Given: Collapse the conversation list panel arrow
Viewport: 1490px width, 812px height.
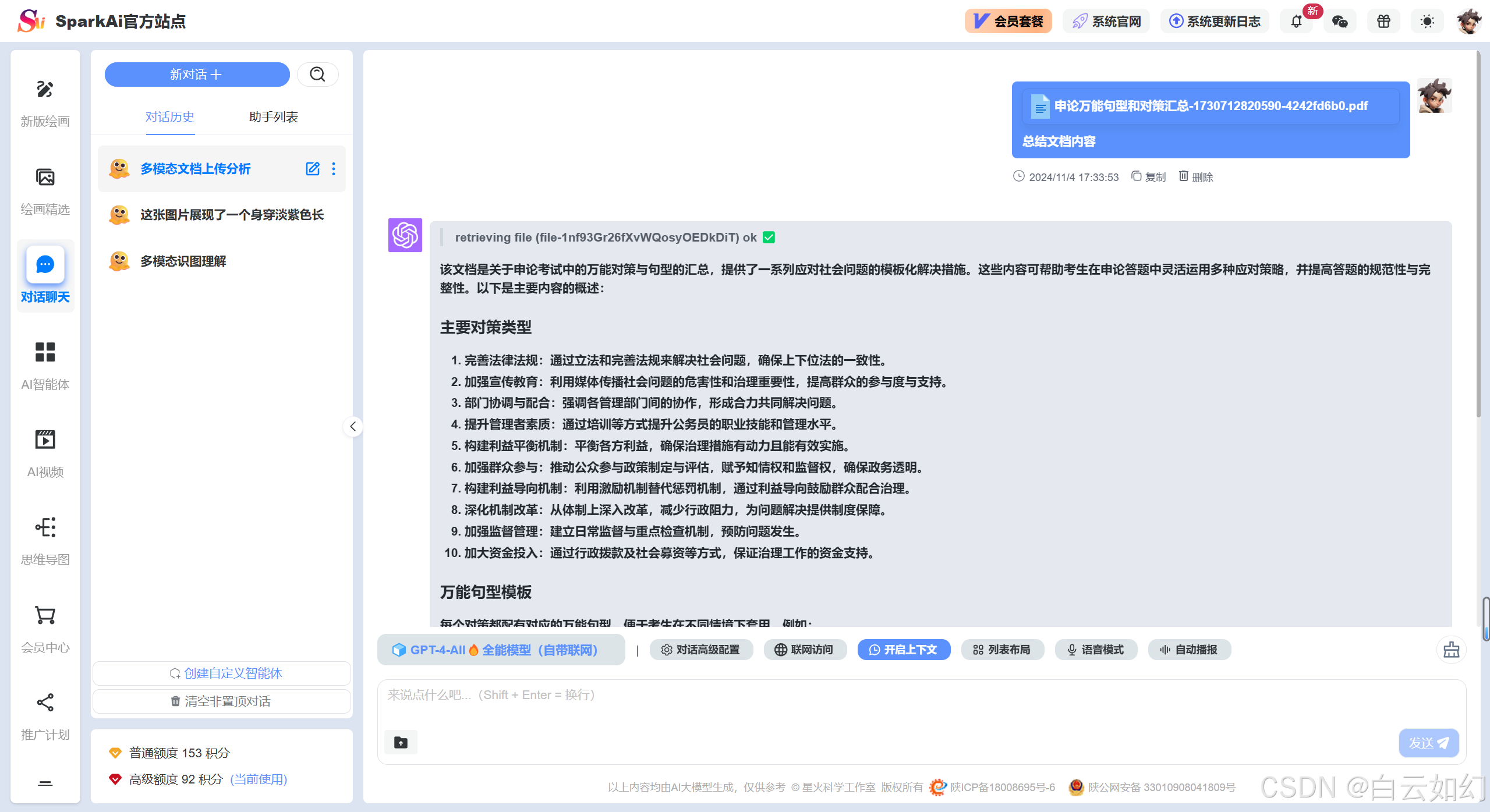Looking at the screenshot, I should tap(353, 427).
